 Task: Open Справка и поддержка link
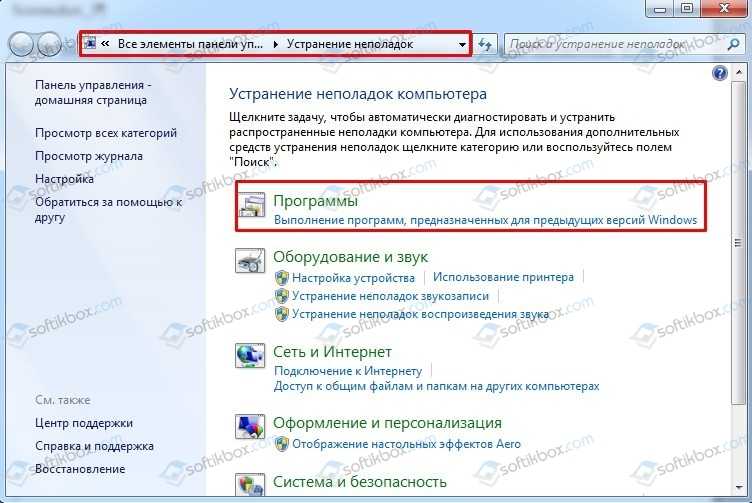pos(94,446)
